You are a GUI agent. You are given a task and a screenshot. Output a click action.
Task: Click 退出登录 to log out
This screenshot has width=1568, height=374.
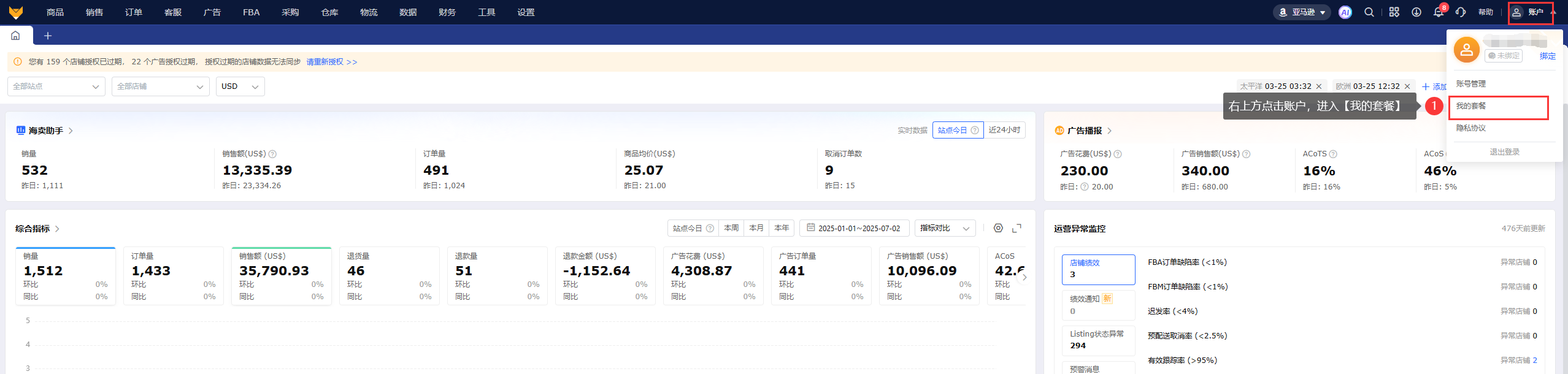[1504, 152]
